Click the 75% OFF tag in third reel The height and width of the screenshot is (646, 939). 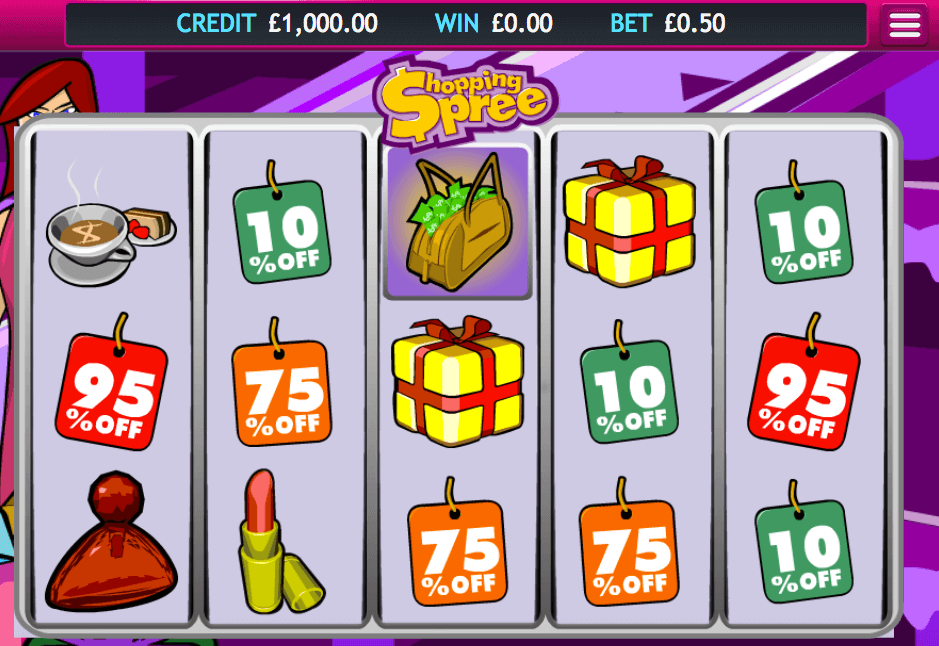458,542
